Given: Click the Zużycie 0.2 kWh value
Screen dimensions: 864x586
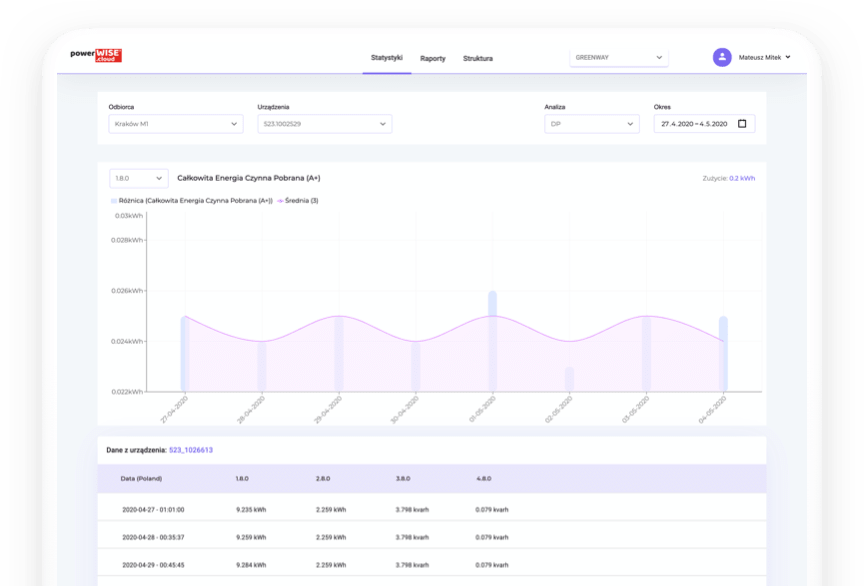Looking at the screenshot, I should click(x=742, y=179).
